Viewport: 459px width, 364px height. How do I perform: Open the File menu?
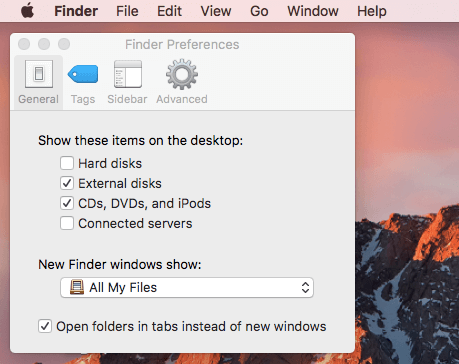[127, 11]
